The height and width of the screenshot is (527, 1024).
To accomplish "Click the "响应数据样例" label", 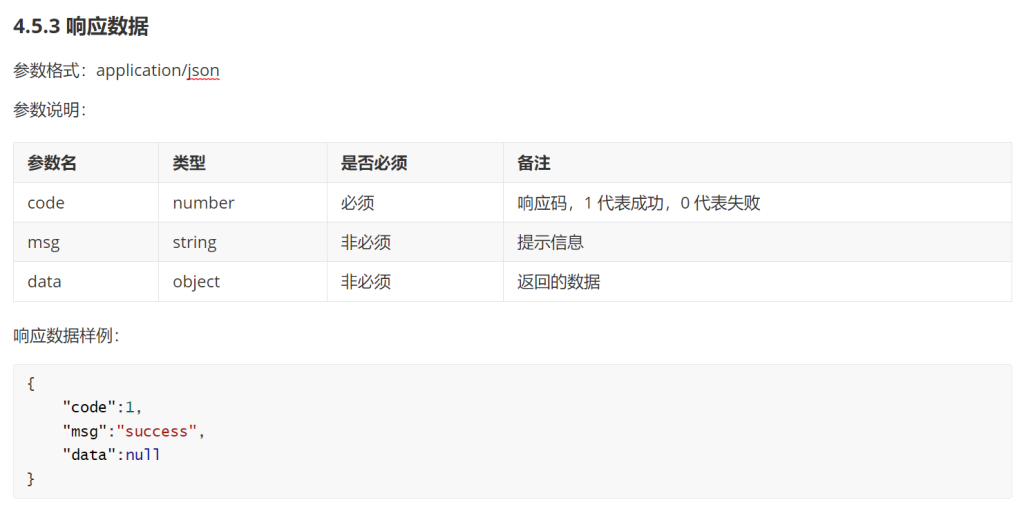I will (x=66, y=336).
